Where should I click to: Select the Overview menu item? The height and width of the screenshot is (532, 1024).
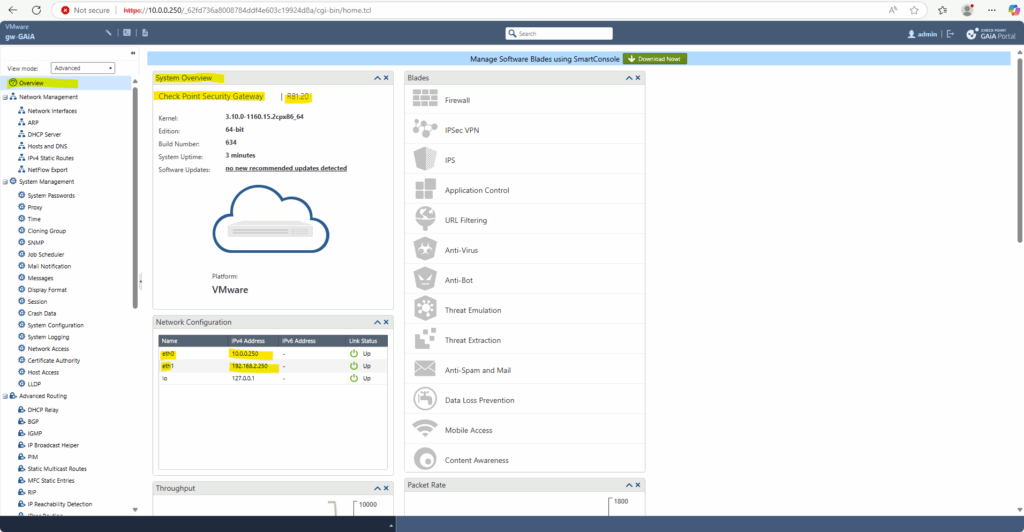pyautogui.click(x=31, y=83)
